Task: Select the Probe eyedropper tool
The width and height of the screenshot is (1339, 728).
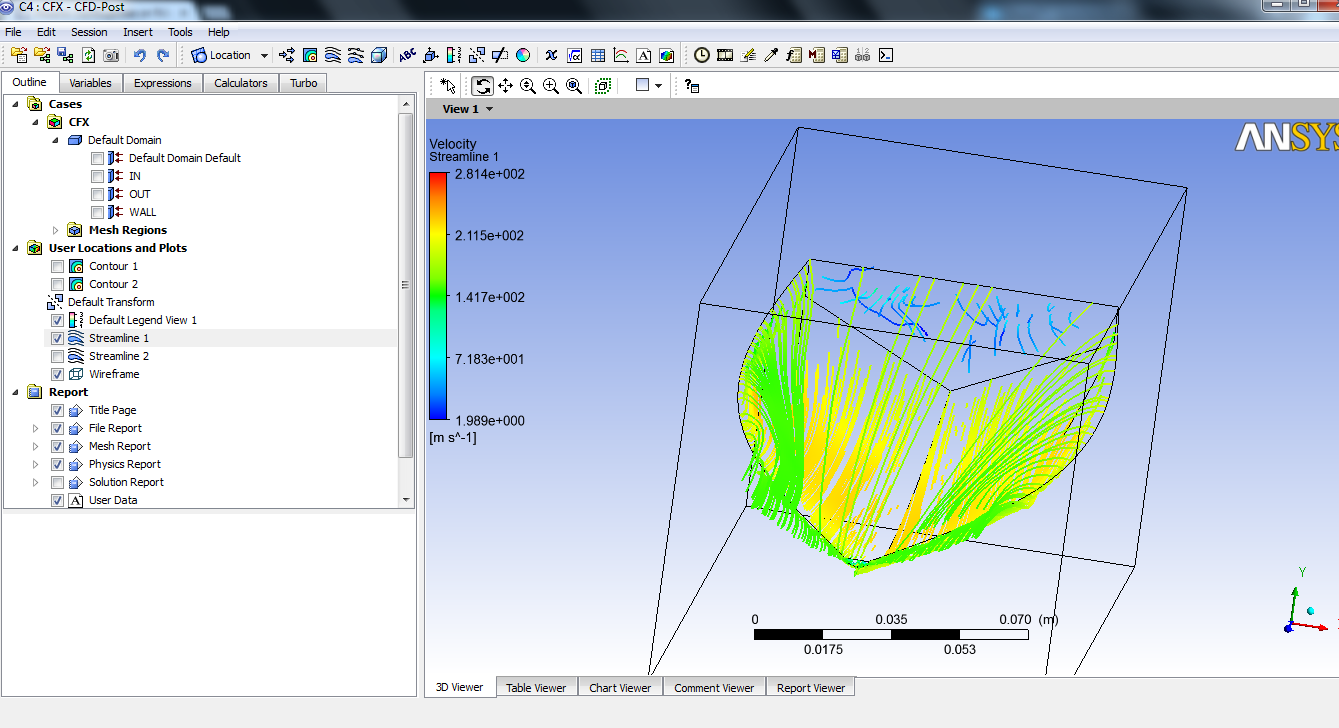Action: tap(771, 55)
